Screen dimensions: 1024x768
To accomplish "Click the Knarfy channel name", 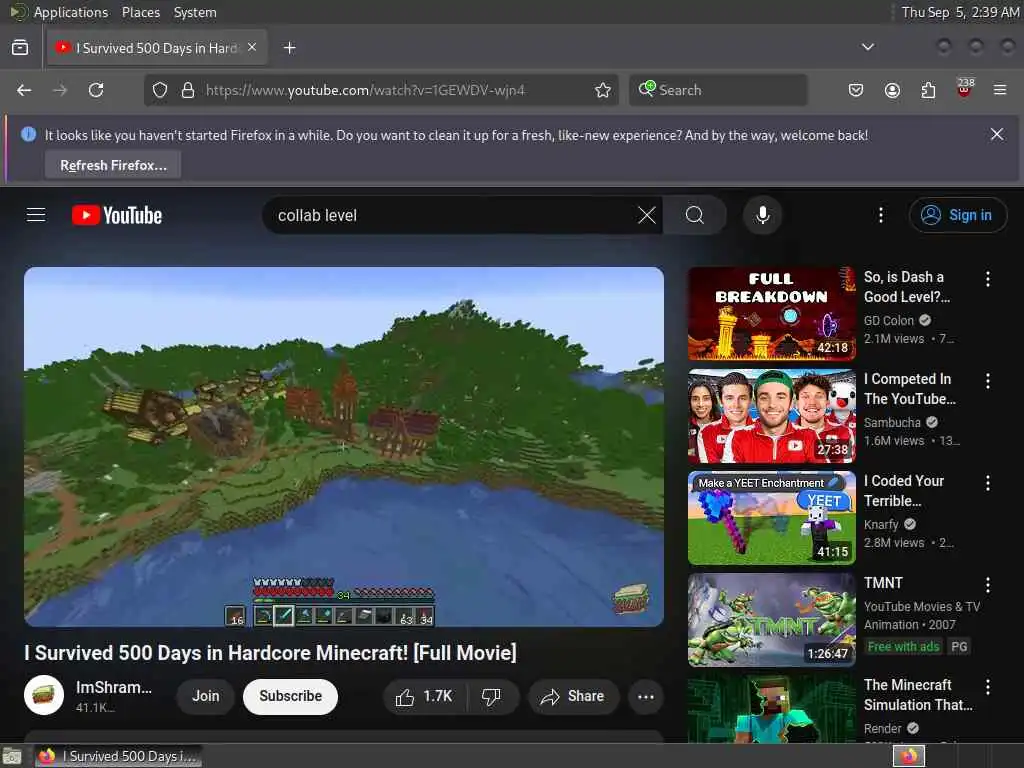I will [881, 524].
